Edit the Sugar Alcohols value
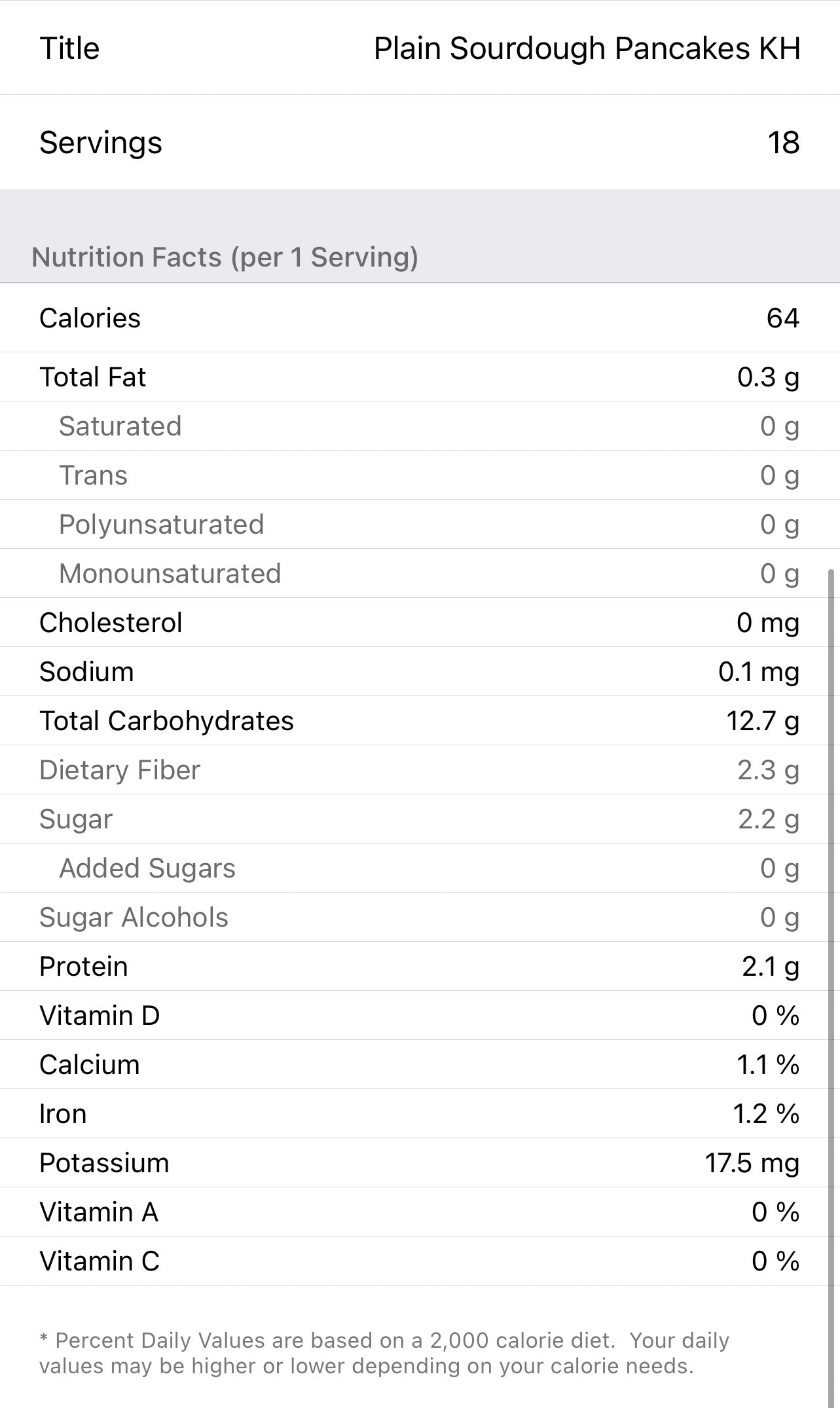 [779, 917]
